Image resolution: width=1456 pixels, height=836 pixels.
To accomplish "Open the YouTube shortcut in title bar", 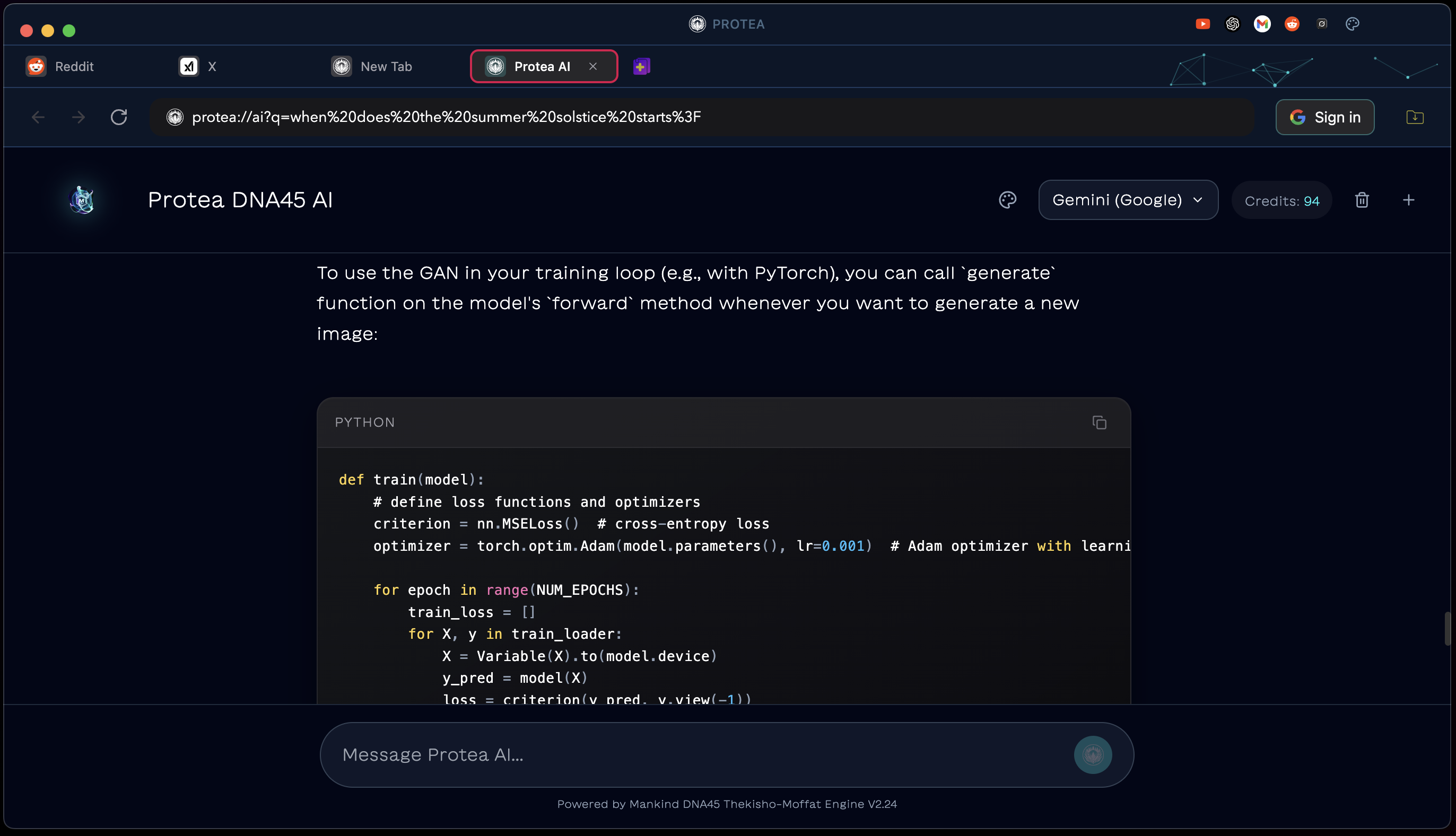I will pyautogui.click(x=1202, y=24).
